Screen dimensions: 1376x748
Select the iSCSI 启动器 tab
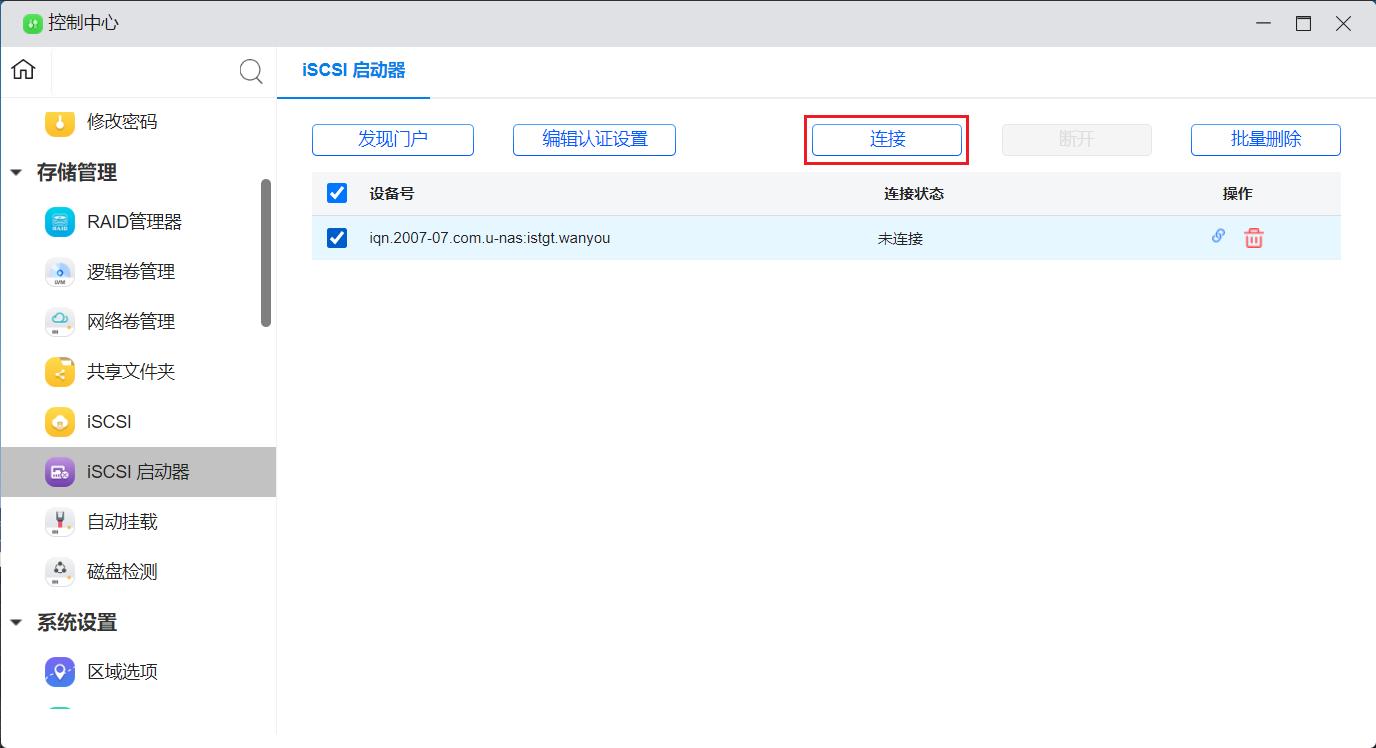(x=353, y=71)
